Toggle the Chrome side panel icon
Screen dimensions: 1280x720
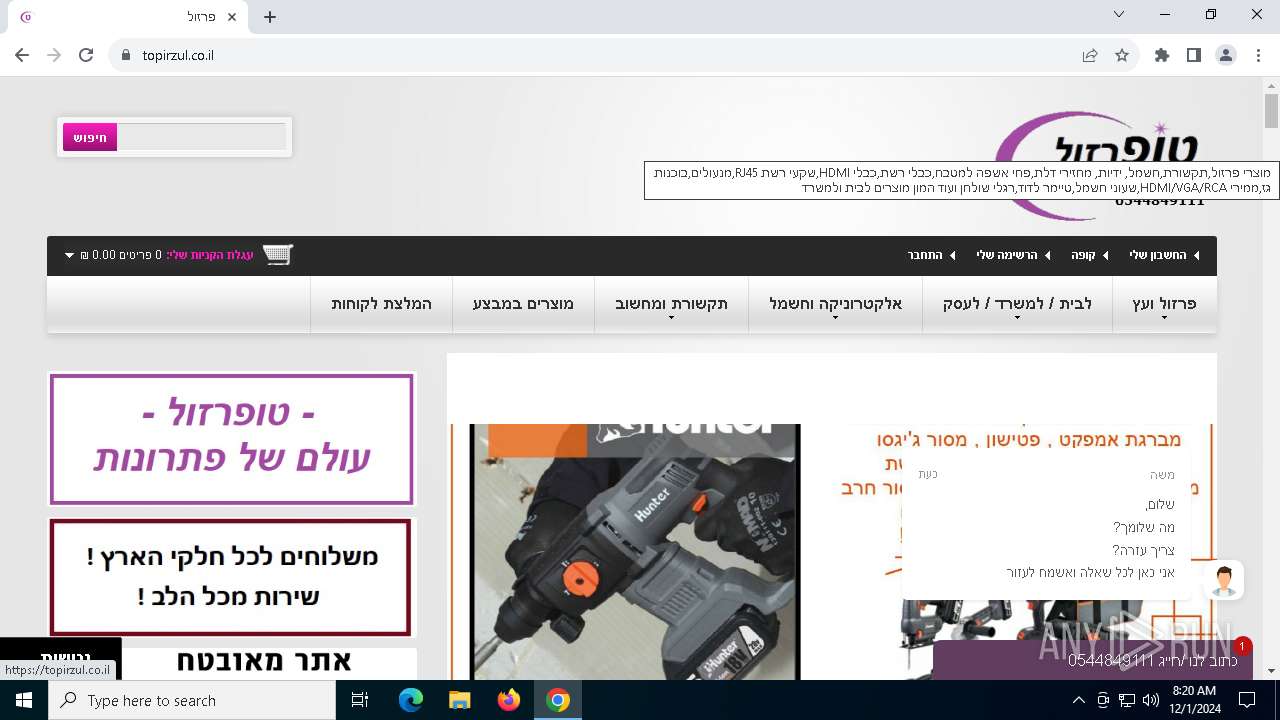click(1194, 55)
